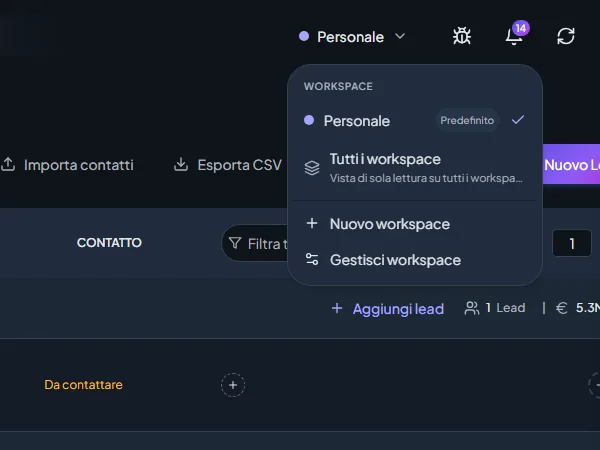The width and height of the screenshot is (600, 450).
Task: Open the Filtra filter control
Action: (255, 243)
